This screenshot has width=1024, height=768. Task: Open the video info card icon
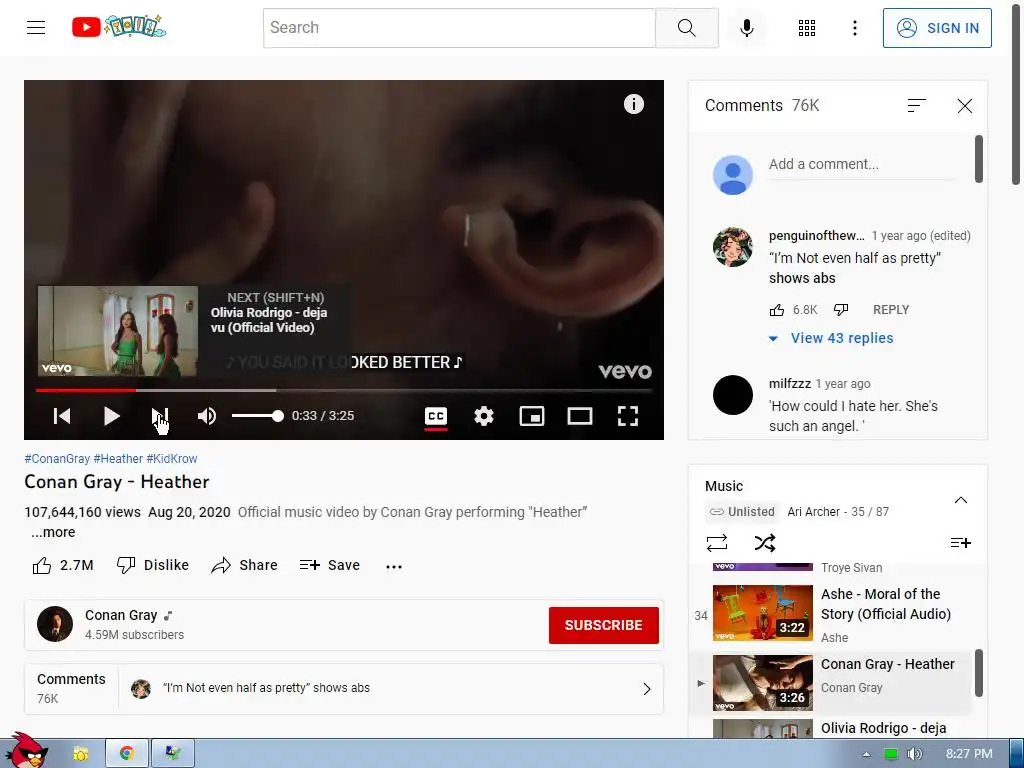(633, 104)
